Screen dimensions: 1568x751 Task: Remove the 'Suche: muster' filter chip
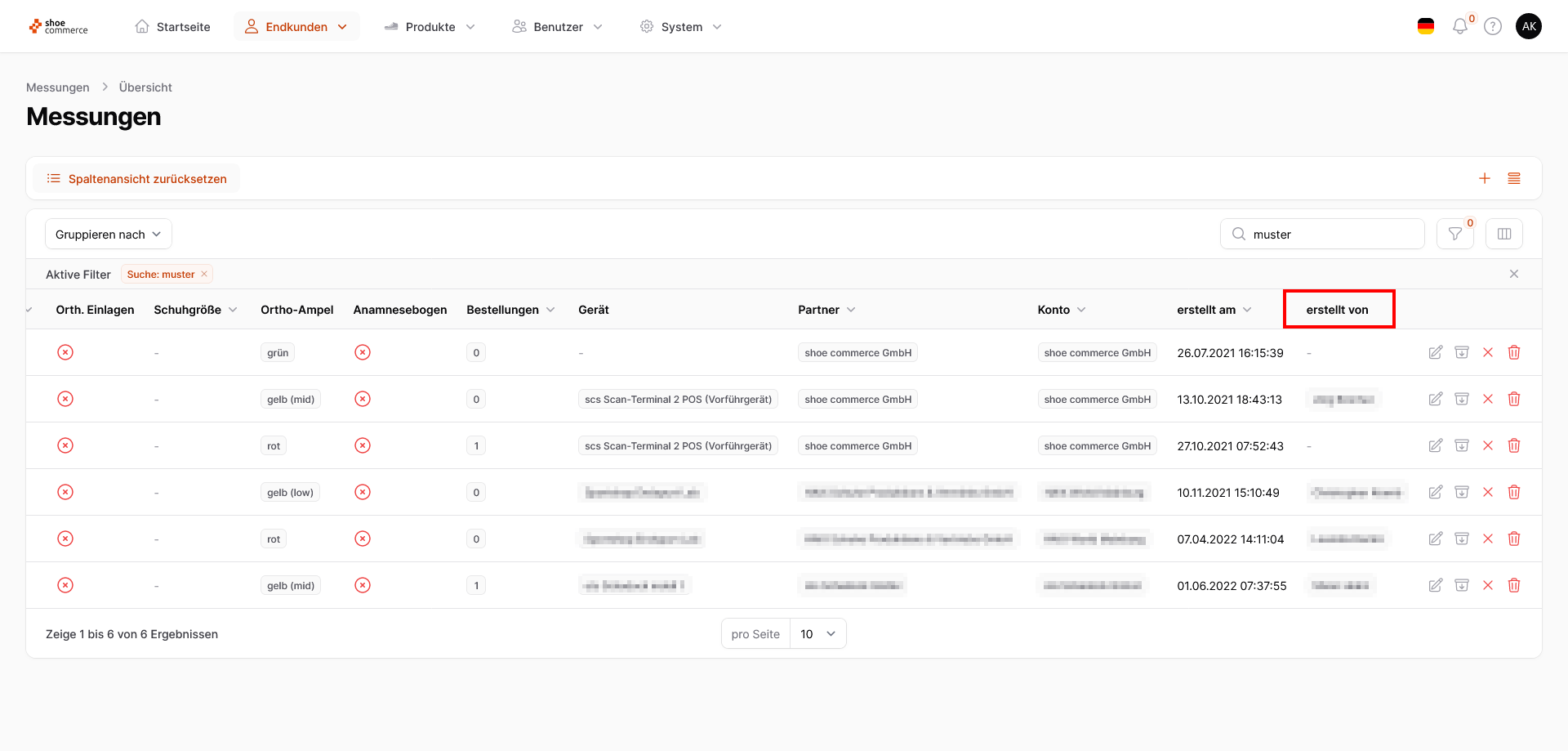(x=204, y=275)
